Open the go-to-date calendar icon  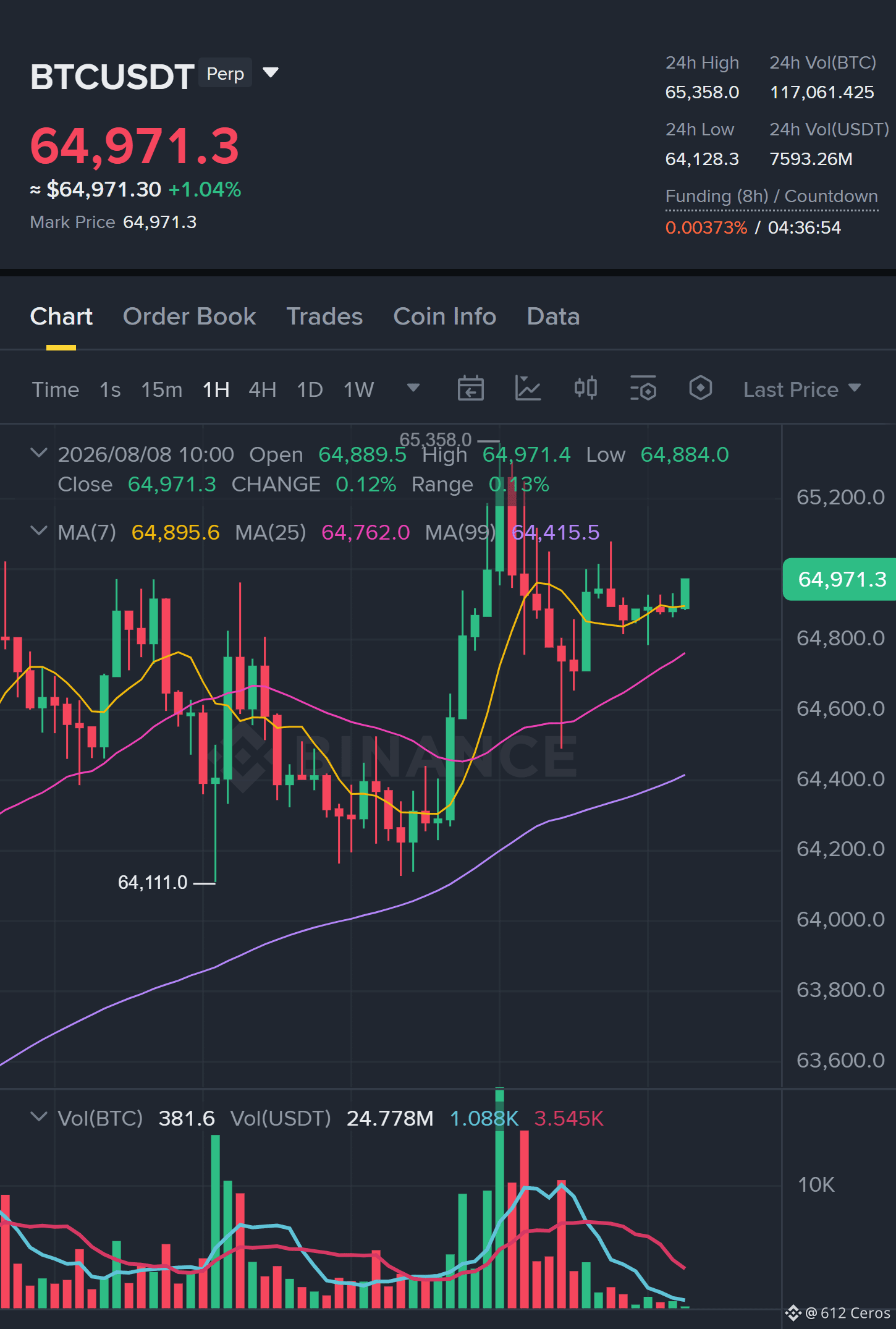[x=471, y=388]
